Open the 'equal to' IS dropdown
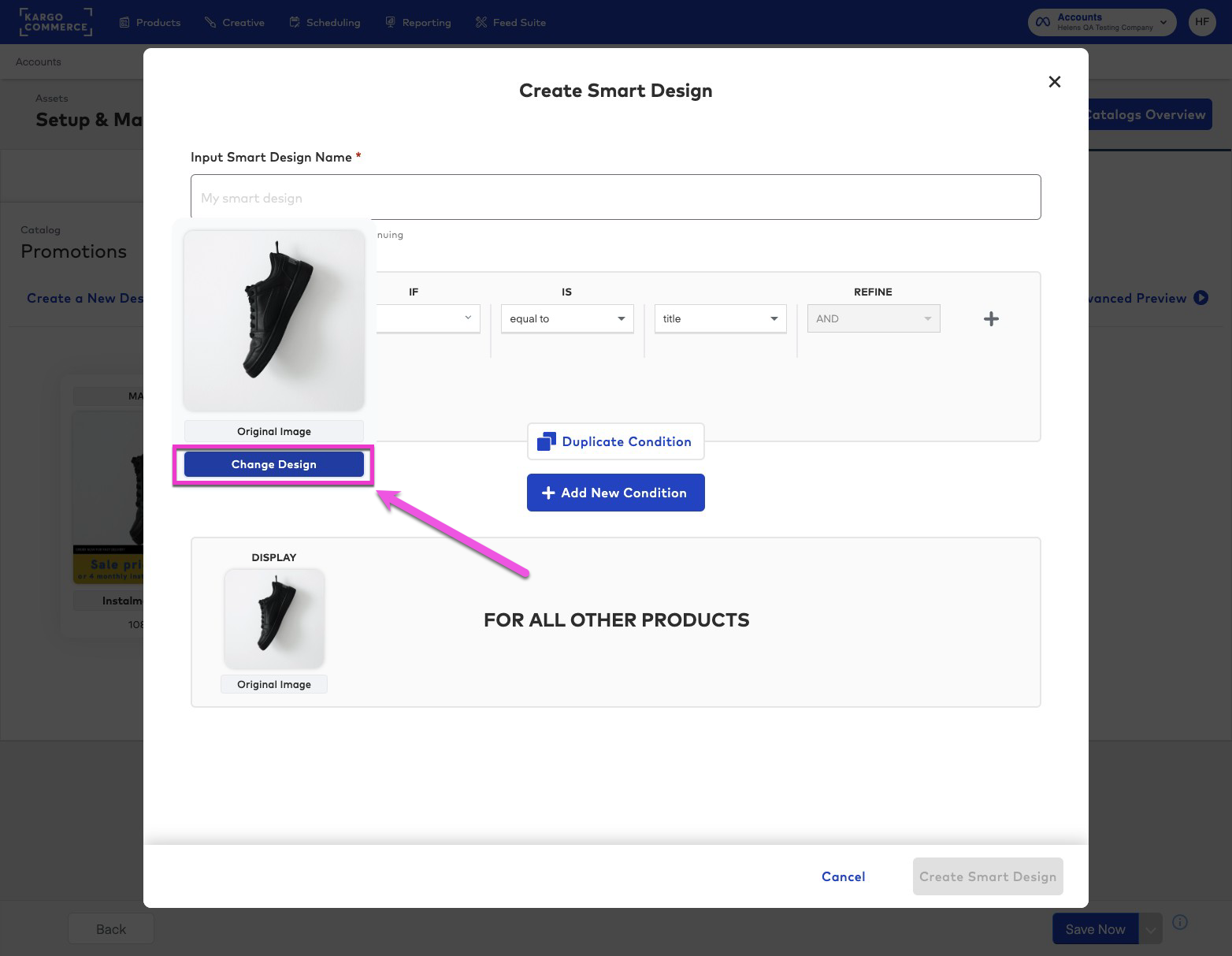This screenshot has height=956, width=1232. tap(566, 318)
